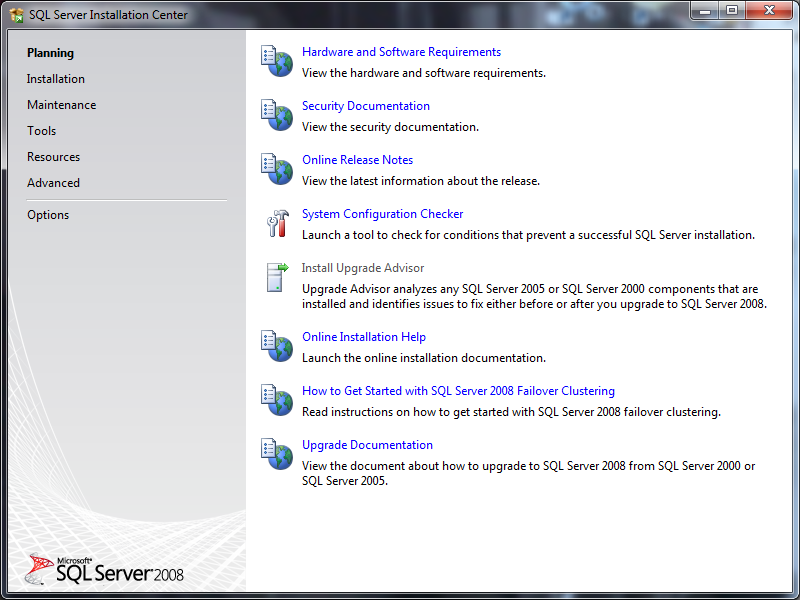
Task: Open the Maintenance category
Action: tap(62, 105)
